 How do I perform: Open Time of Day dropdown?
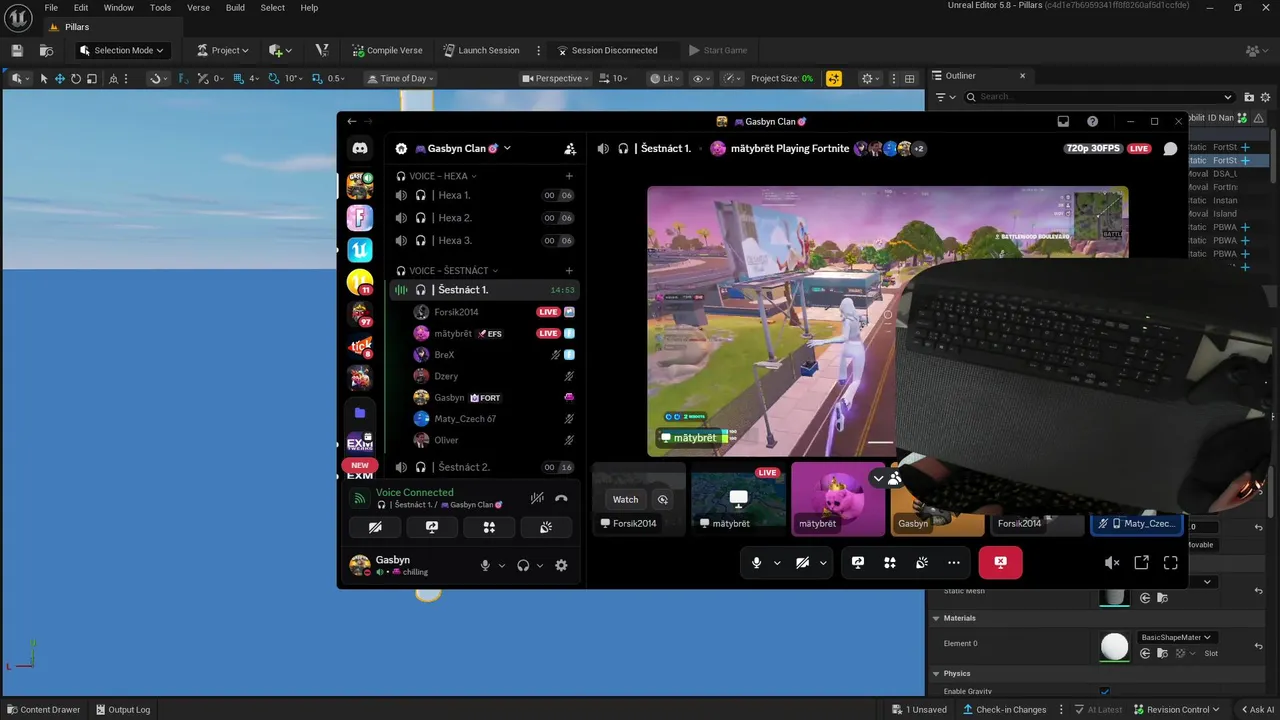click(401, 78)
